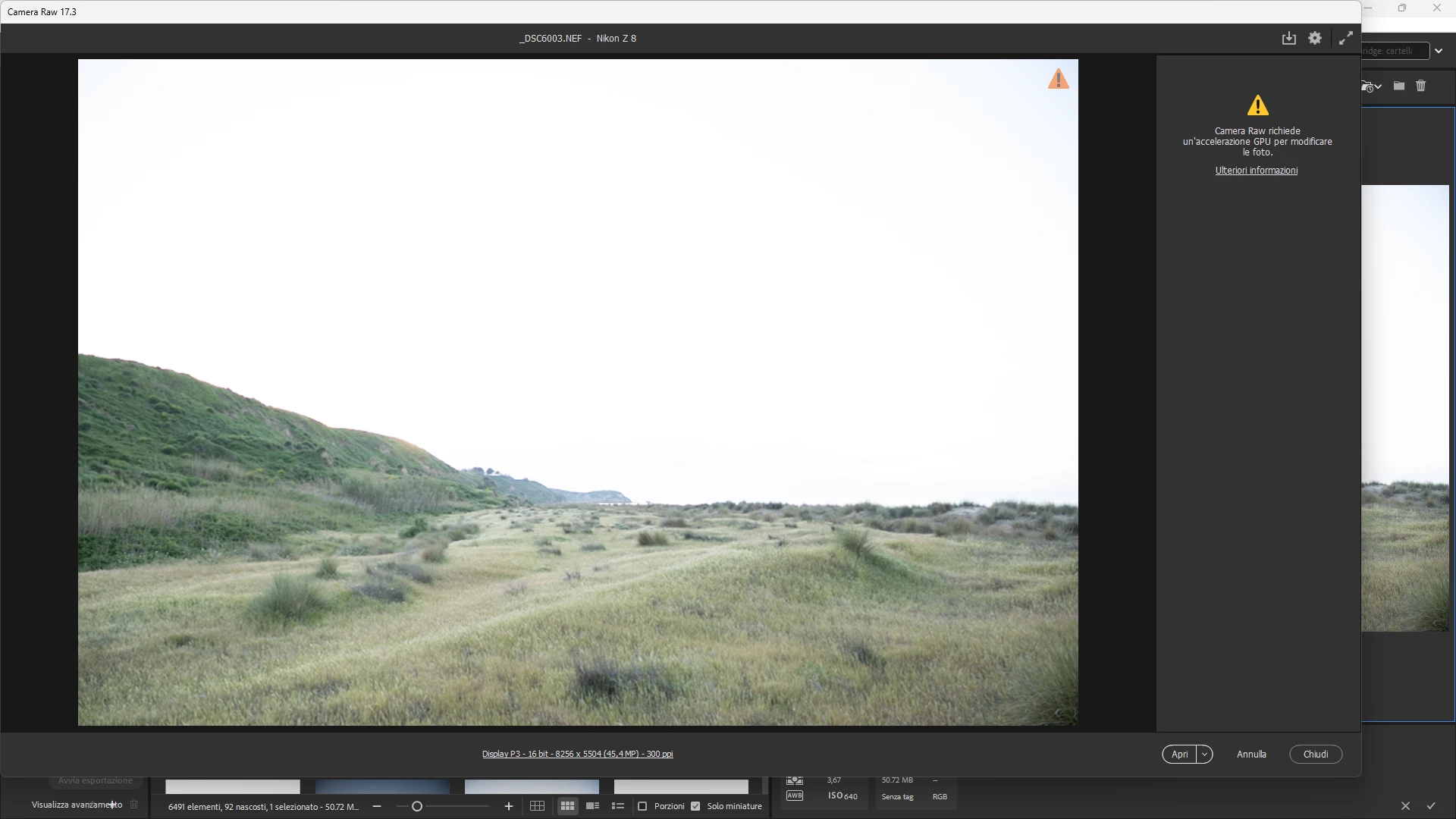Switch to details view icon
1456x819 pixels.
click(x=593, y=806)
